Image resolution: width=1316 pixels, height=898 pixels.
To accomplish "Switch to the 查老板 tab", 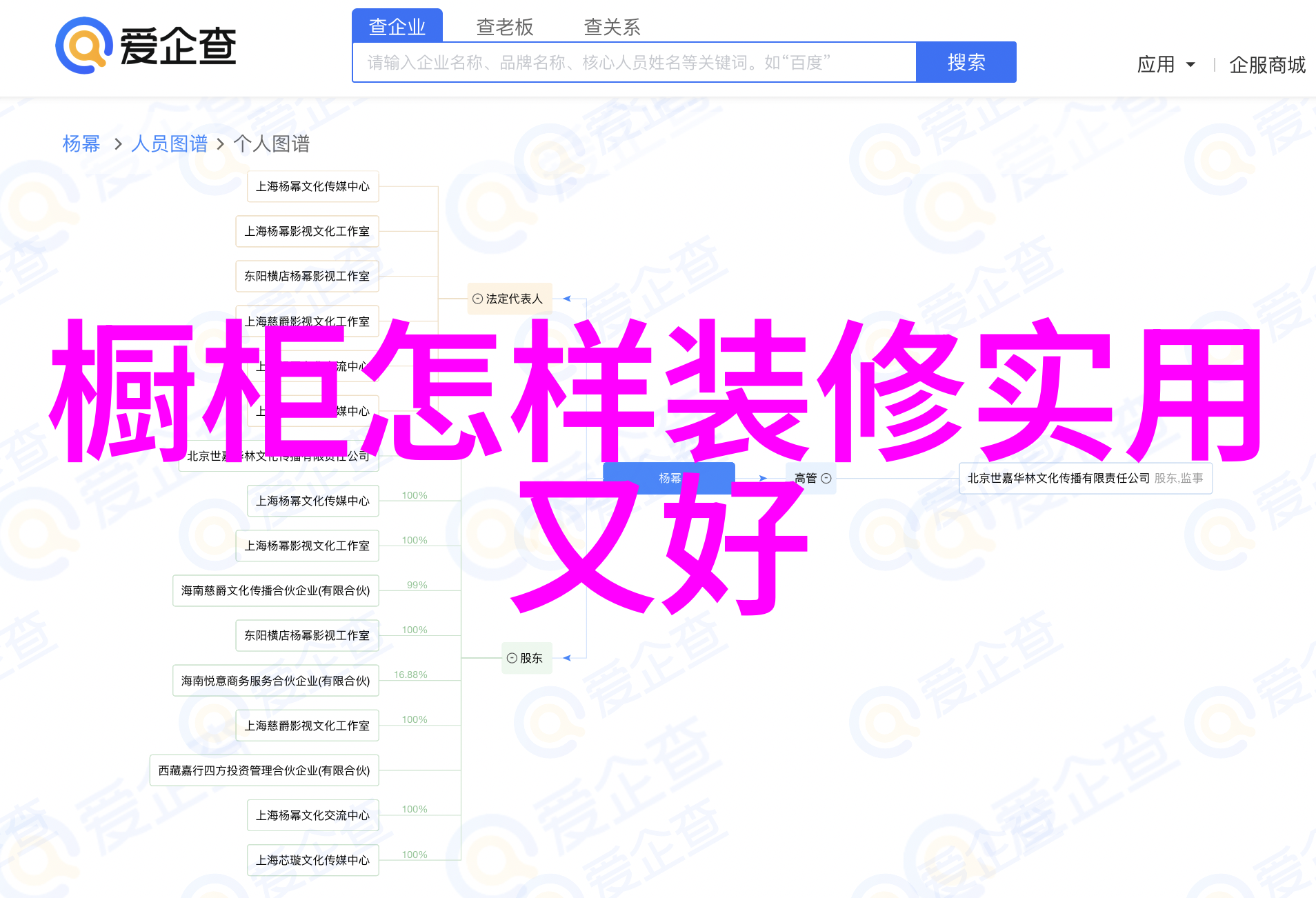I will (x=505, y=27).
